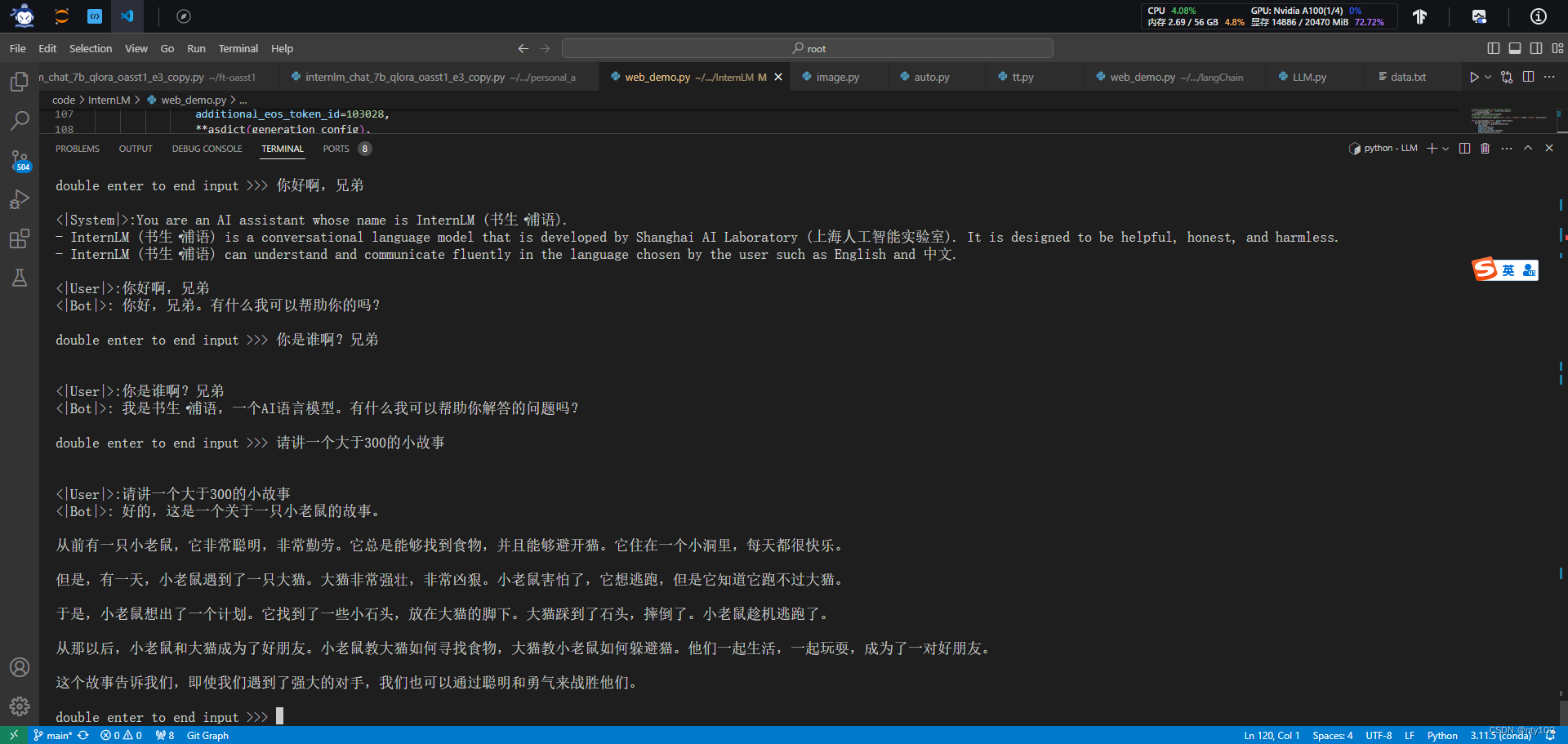Toggle Sogou input English/Chinese mode

tap(1508, 270)
